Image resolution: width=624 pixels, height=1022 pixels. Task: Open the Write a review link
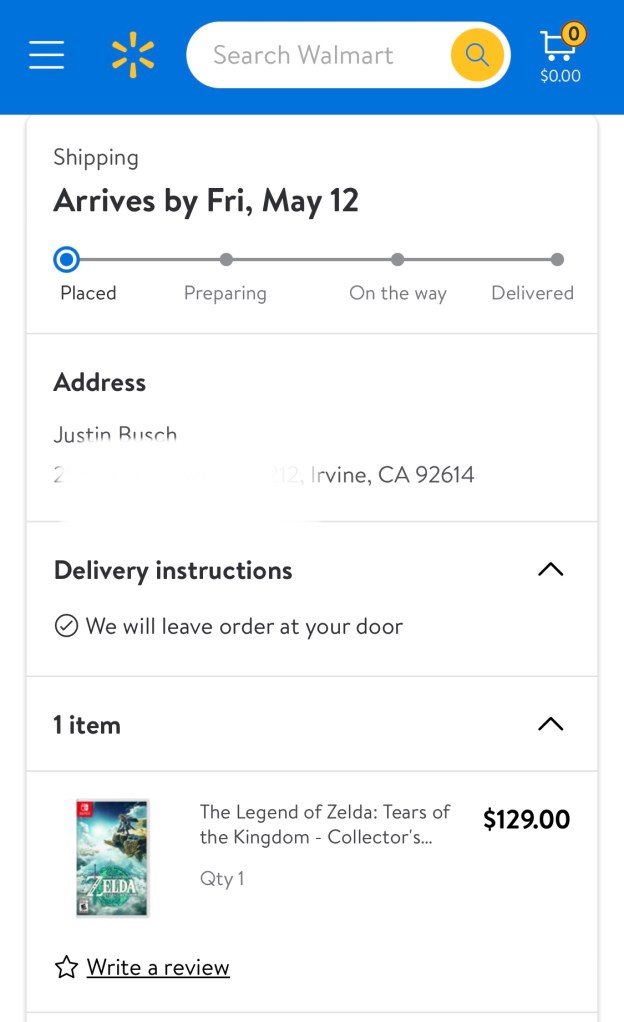158,967
